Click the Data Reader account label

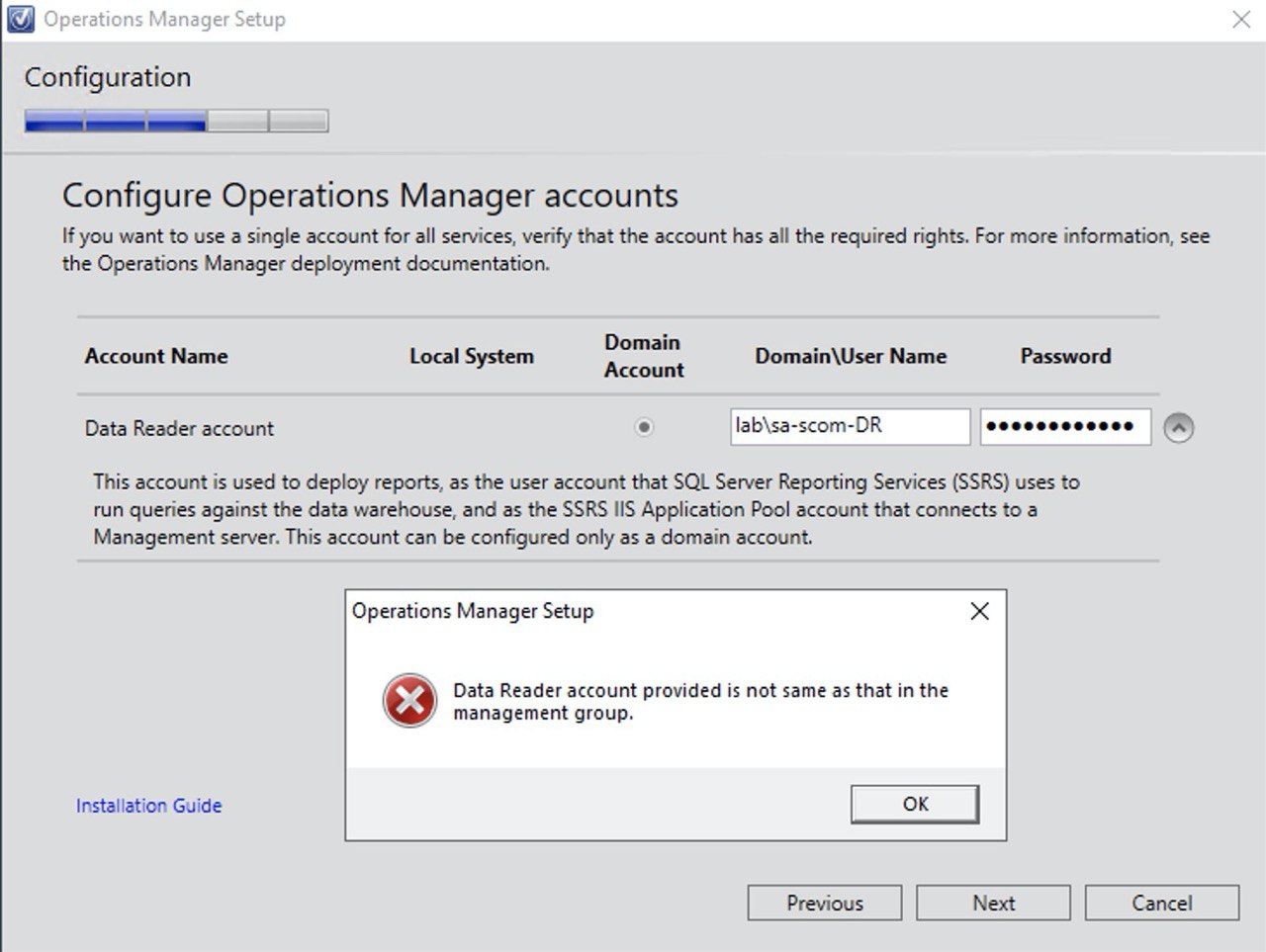(x=179, y=428)
